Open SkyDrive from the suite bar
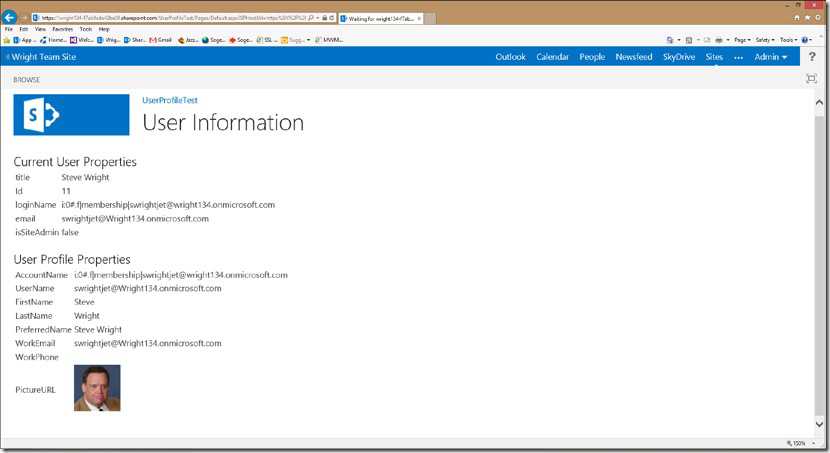Viewport: 830px width, 453px height. click(x=679, y=57)
